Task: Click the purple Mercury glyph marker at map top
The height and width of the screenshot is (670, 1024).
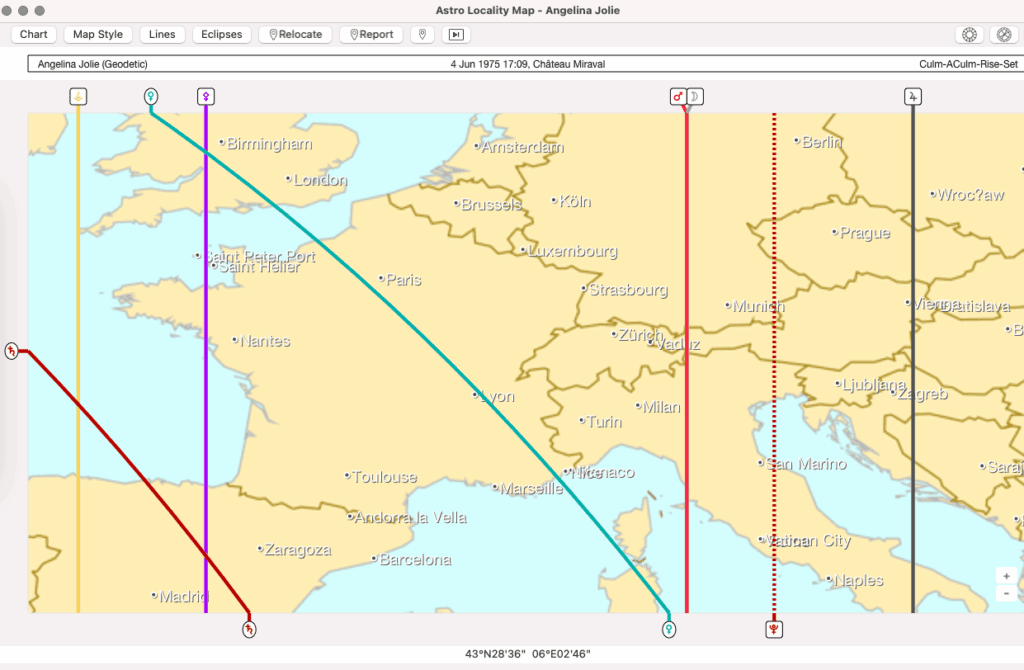Action: [x=206, y=96]
